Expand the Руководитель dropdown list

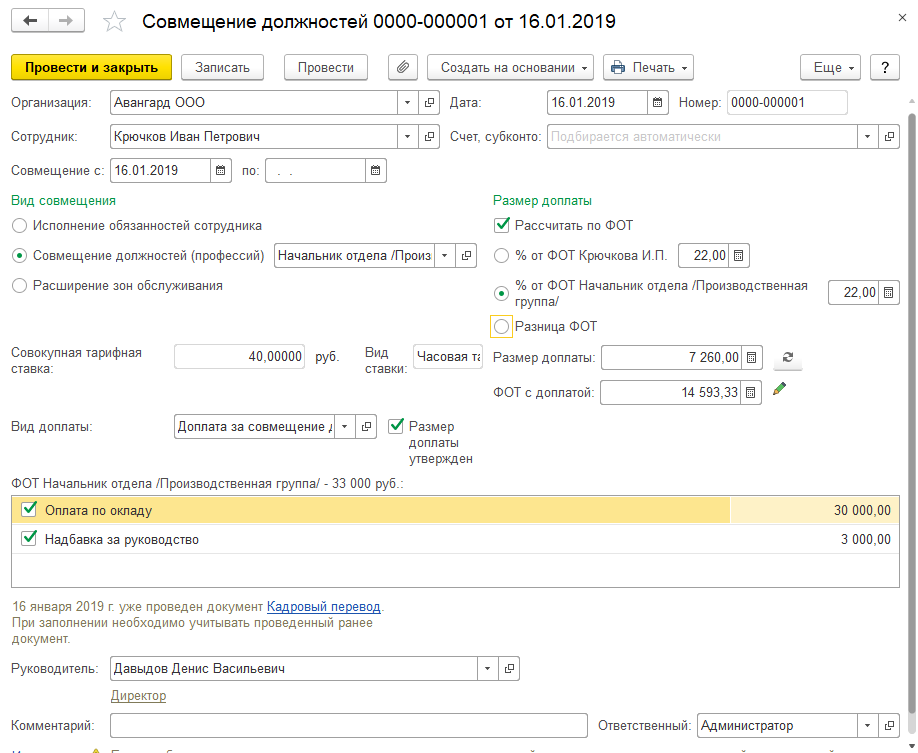click(x=487, y=668)
